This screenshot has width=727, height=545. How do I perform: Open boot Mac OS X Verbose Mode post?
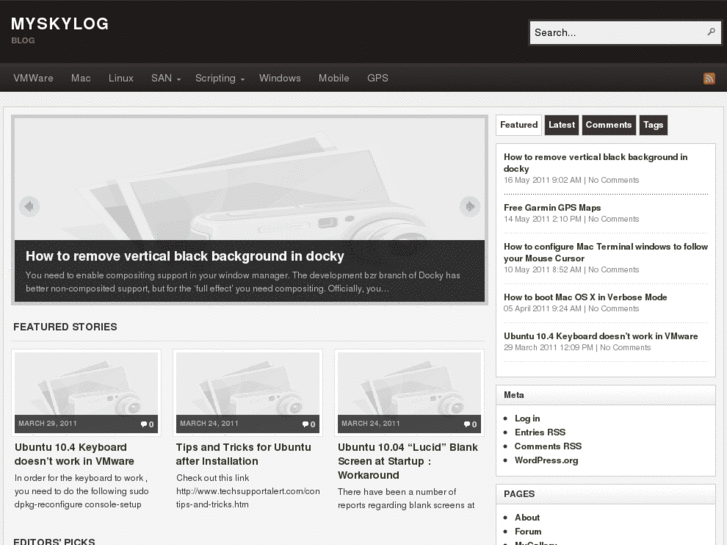(x=585, y=297)
